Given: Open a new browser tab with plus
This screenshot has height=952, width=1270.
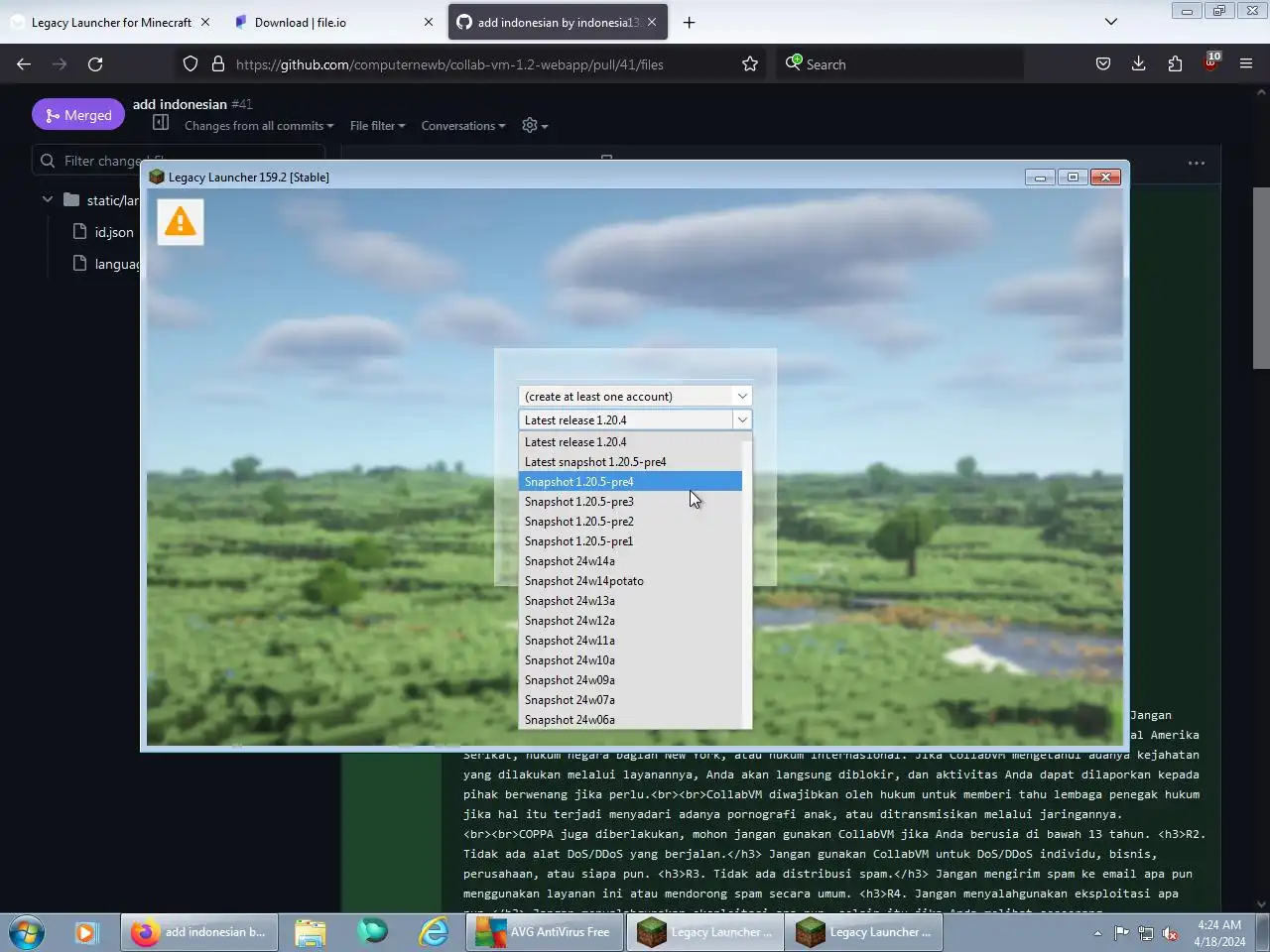Looking at the screenshot, I should point(689,22).
